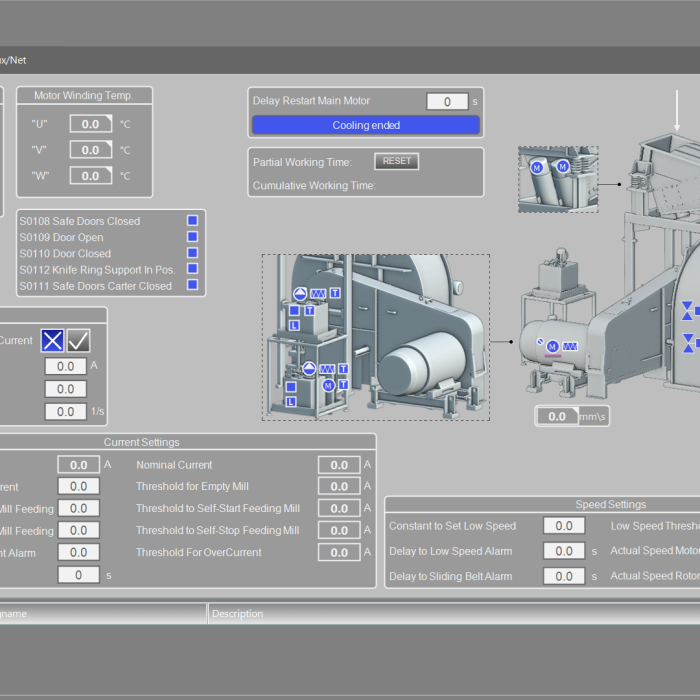Select the upper valve icon at the right edge
700x700 pixels.
(688, 311)
